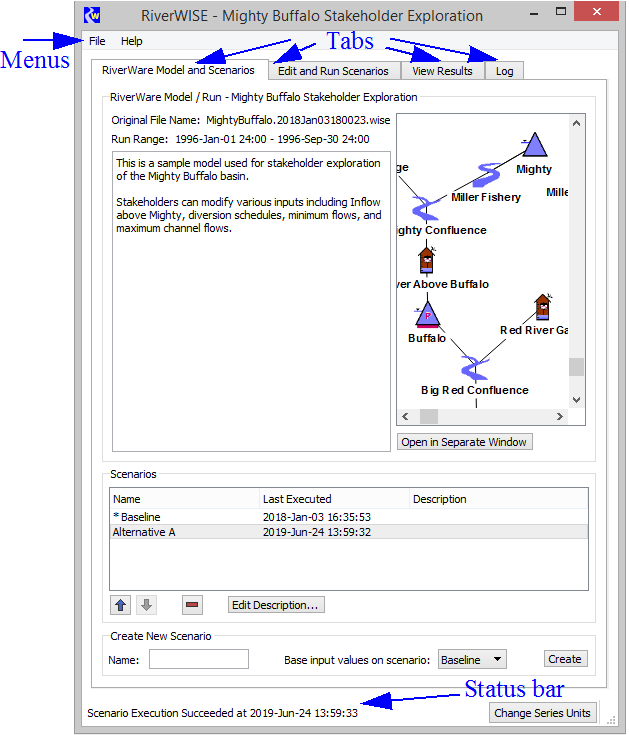Move scenario up with blue arrow
This screenshot has height=735, width=629.
pos(120,604)
